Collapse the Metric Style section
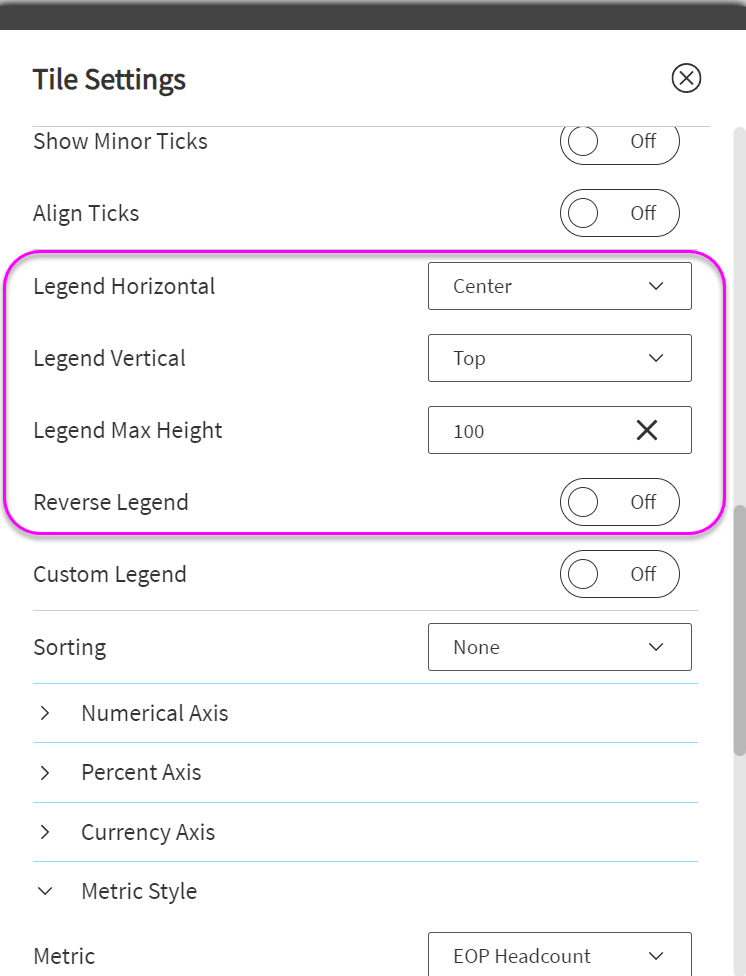Screen dimensions: 746x976 [139, 891]
